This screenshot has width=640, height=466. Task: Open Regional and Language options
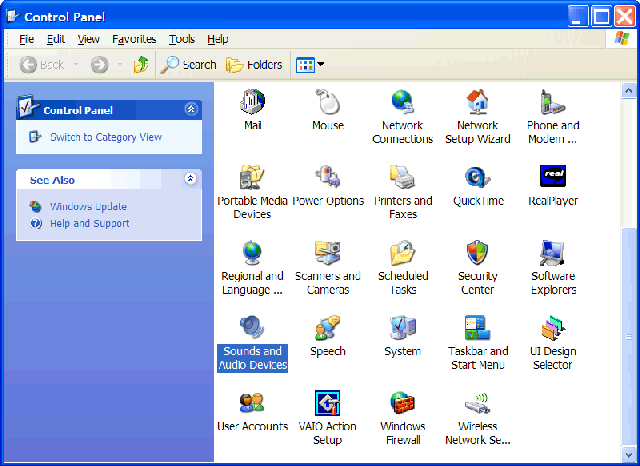click(x=252, y=268)
